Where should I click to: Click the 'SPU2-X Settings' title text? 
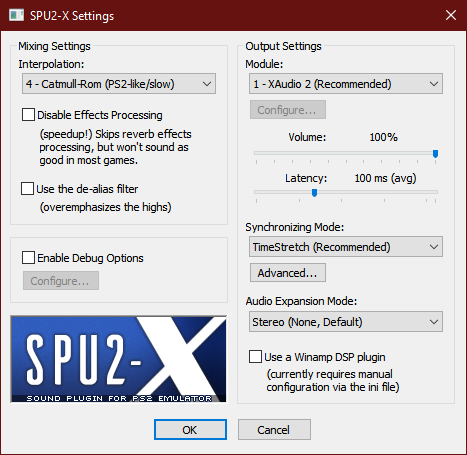72,16
